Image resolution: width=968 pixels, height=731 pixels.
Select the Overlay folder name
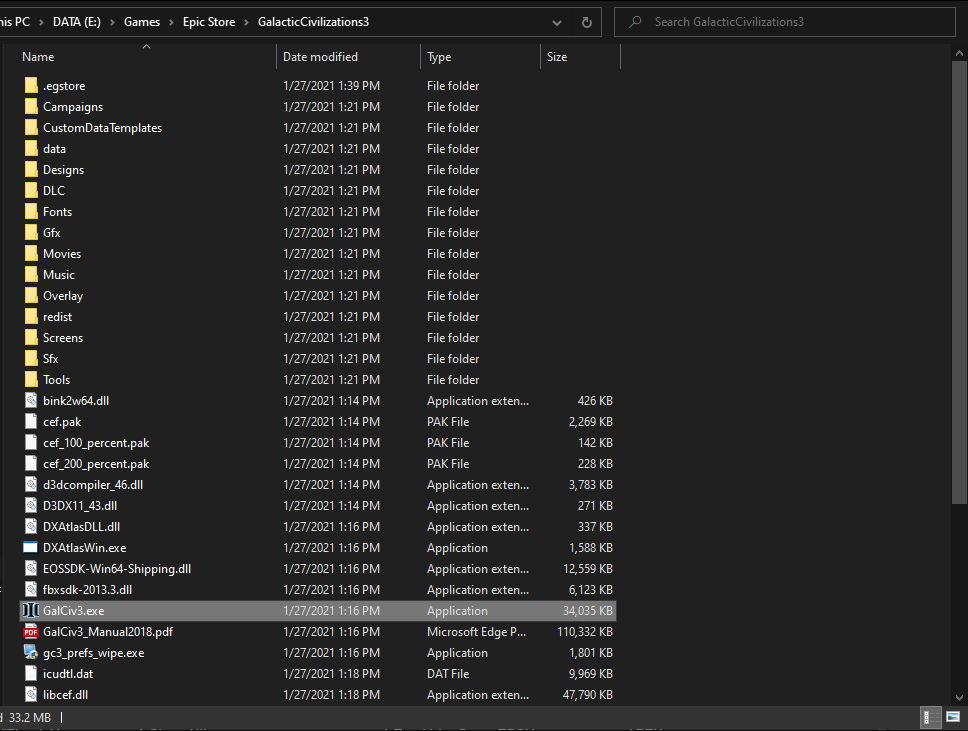point(63,296)
